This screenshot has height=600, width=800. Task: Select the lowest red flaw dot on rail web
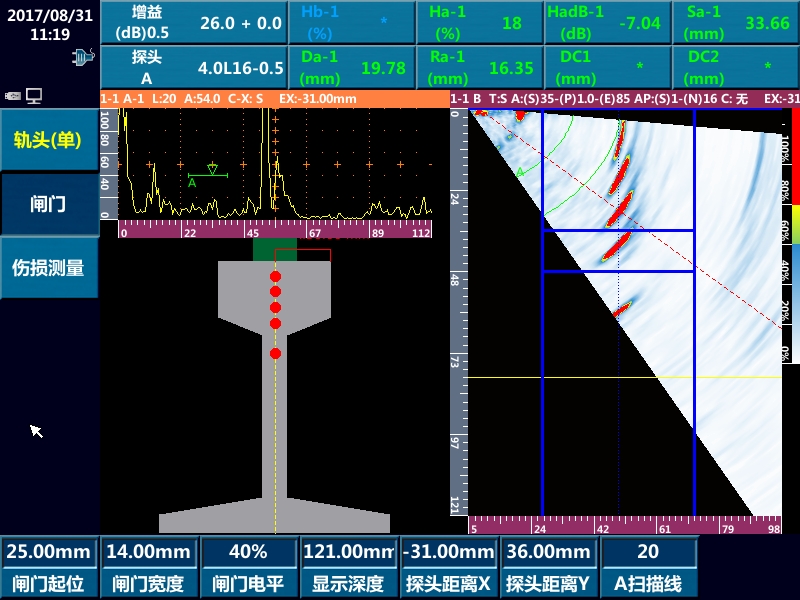pyautogui.click(x=275, y=353)
